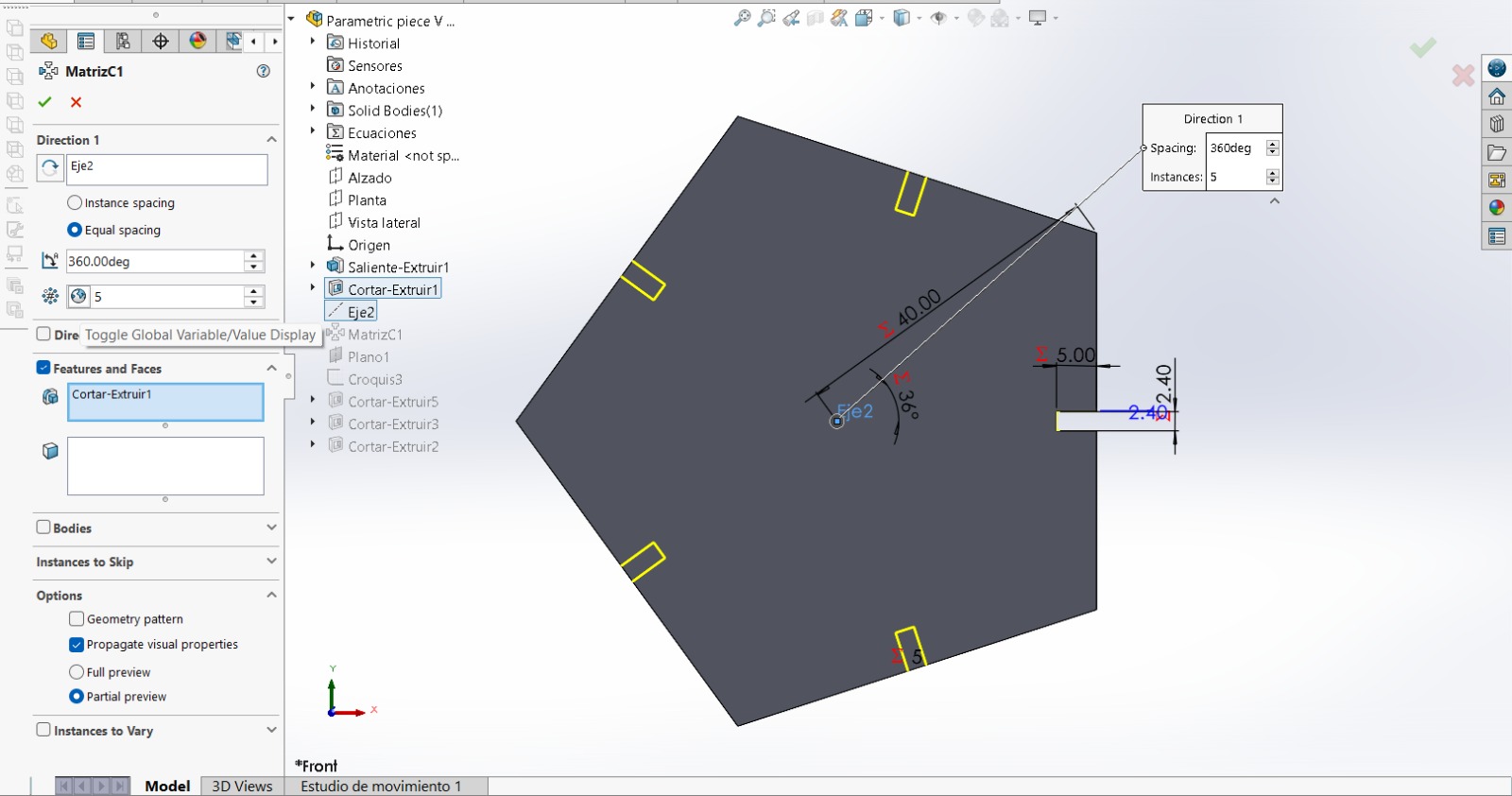The image size is (1512, 796).
Task: Switch to the Model tab
Action: [x=167, y=786]
